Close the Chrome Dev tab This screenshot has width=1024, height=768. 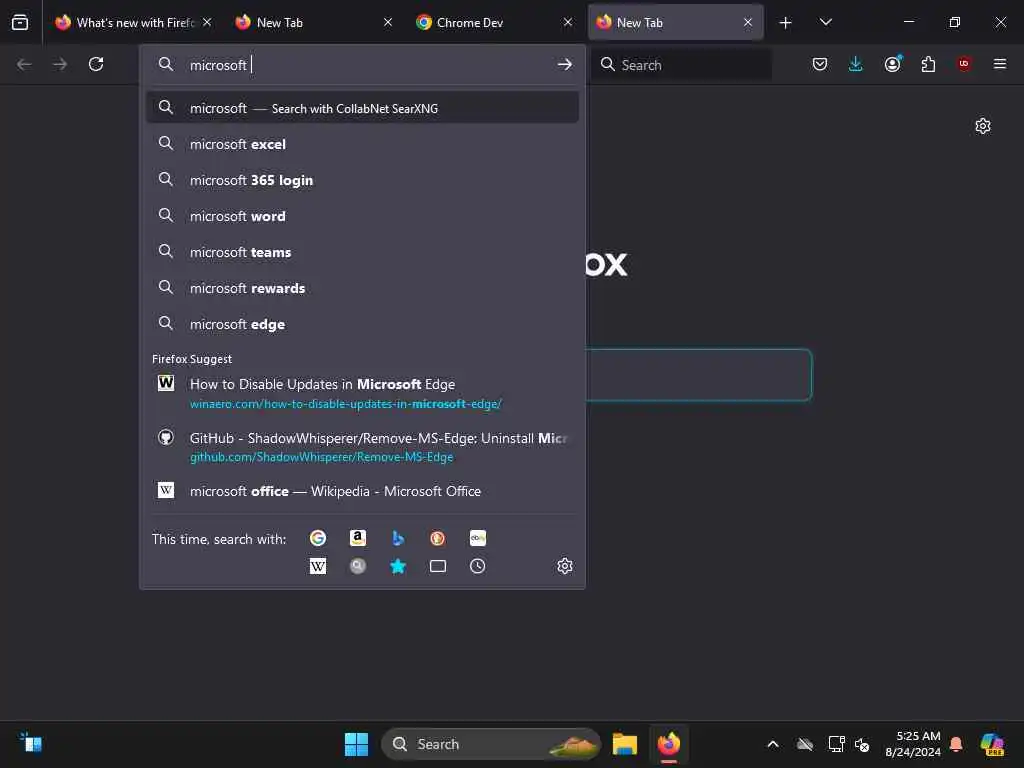pyautogui.click(x=568, y=23)
